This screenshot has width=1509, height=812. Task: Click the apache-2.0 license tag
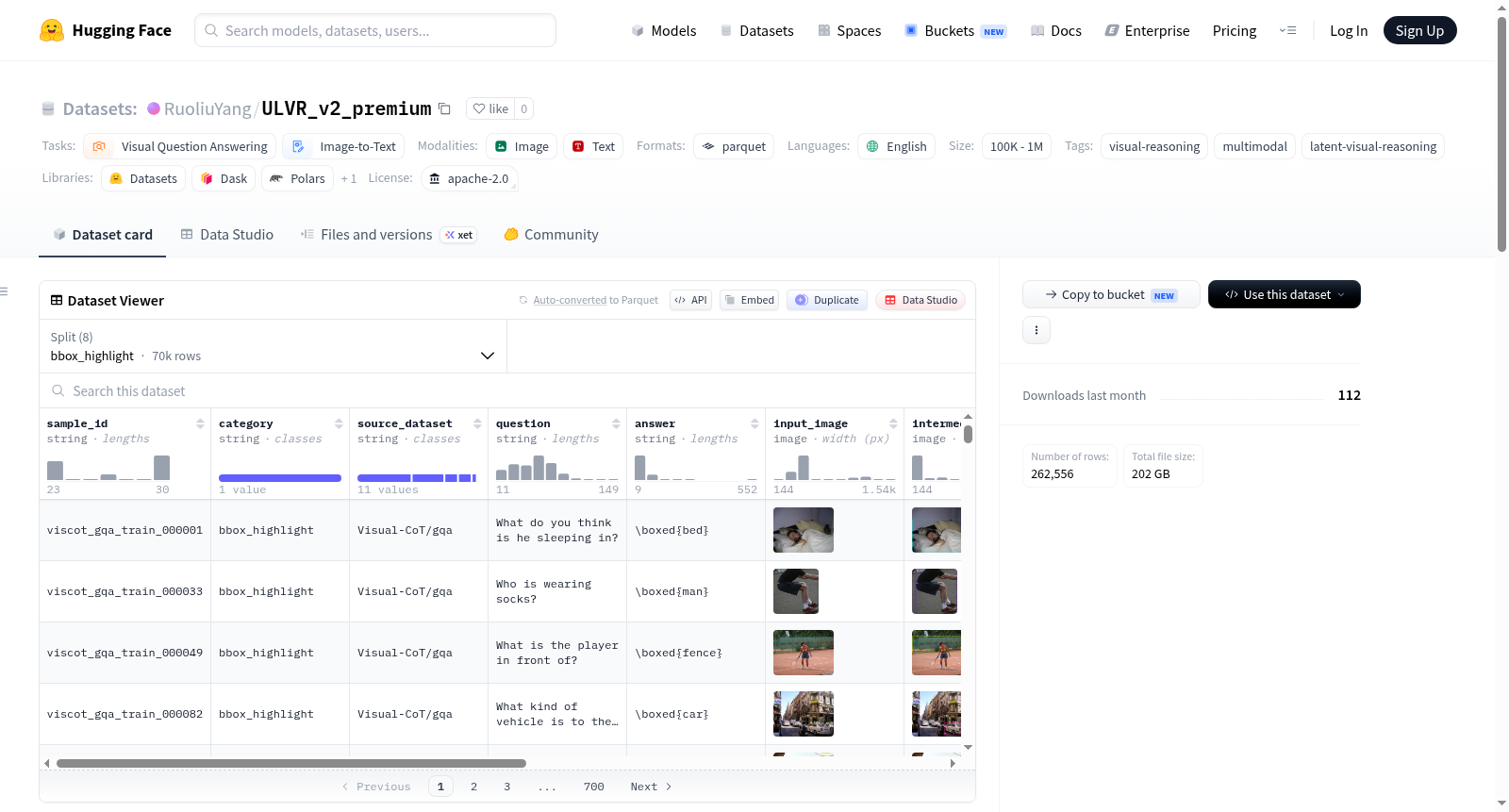[x=469, y=178]
